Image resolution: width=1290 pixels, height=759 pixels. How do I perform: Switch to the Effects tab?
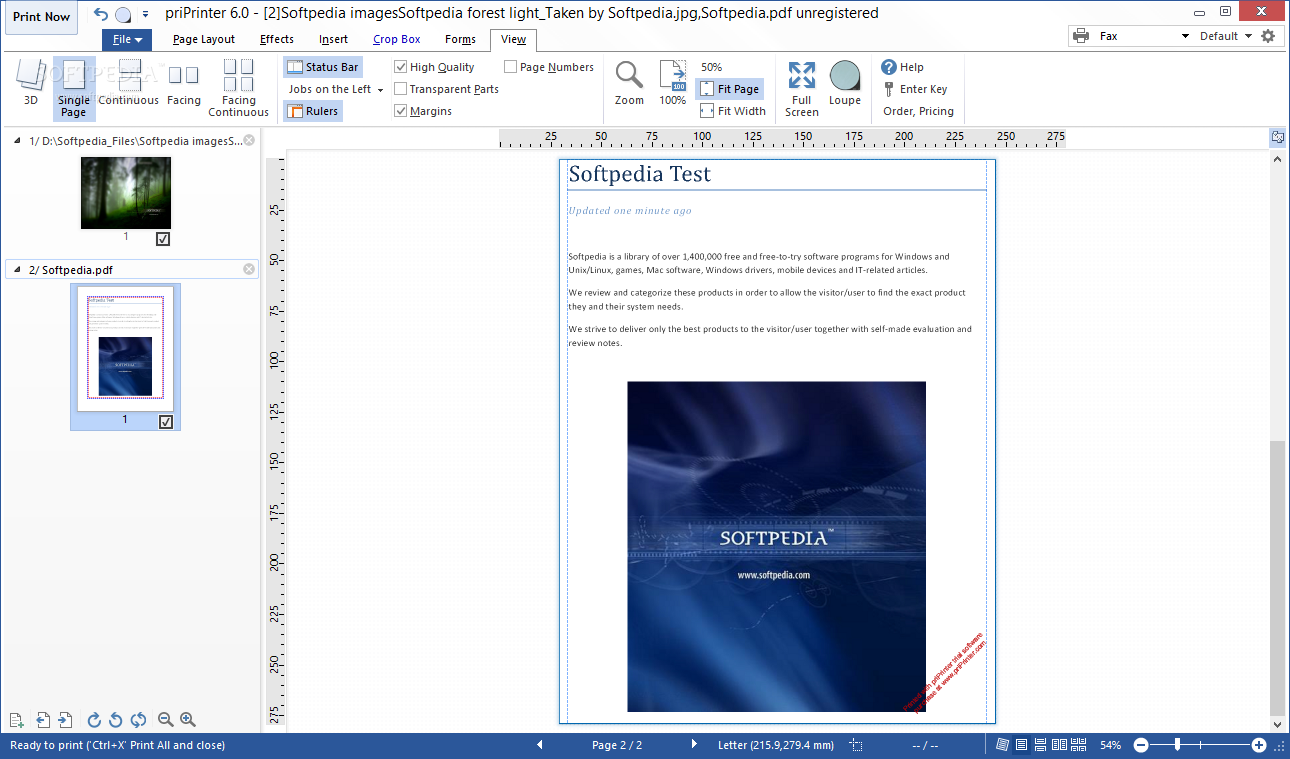coord(277,40)
